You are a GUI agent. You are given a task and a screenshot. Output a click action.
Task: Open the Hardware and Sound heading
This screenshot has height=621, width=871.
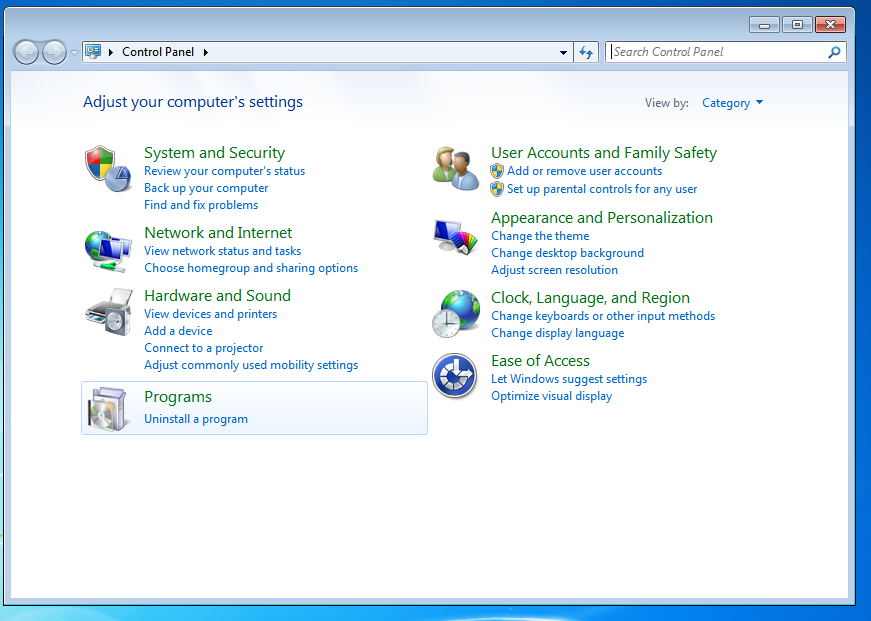tap(217, 296)
